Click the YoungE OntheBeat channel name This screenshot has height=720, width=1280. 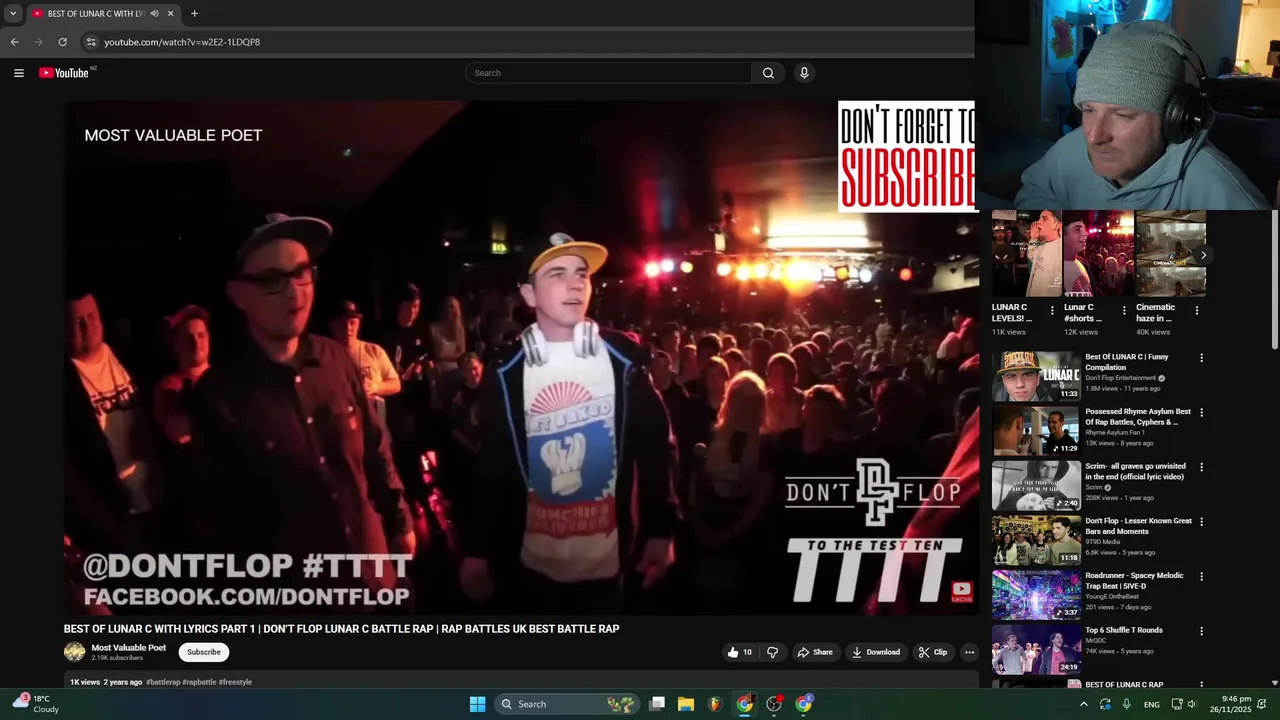(x=1112, y=596)
